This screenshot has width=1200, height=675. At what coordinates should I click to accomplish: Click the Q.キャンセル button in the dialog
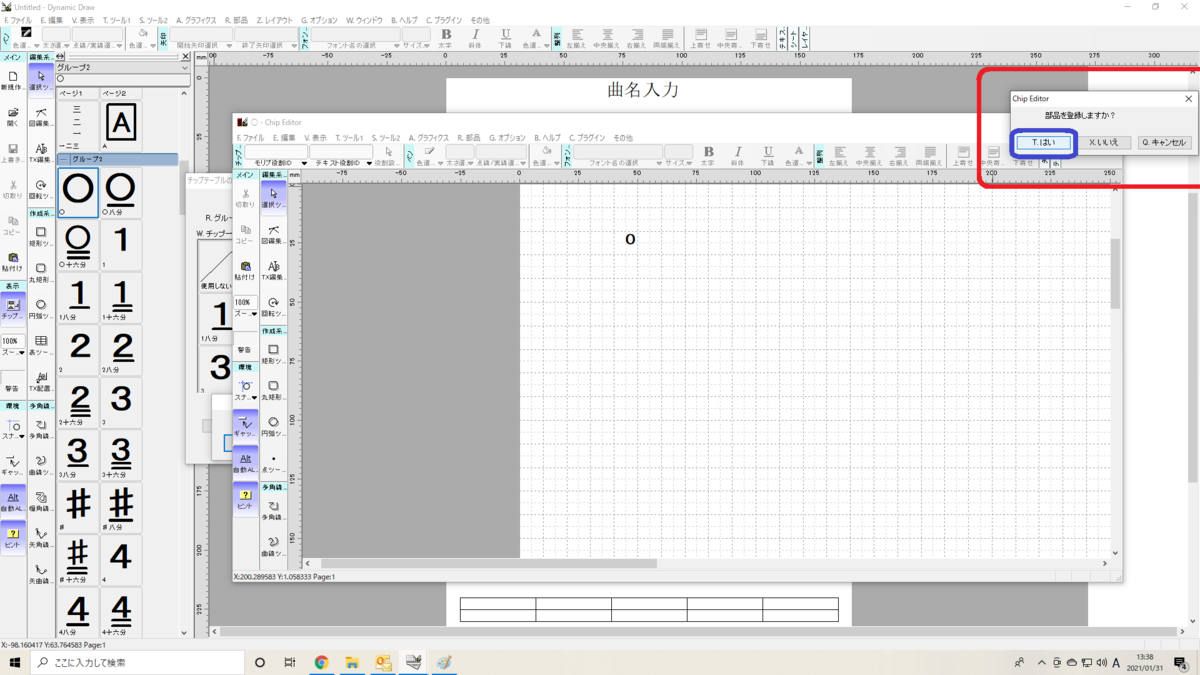point(1164,142)
